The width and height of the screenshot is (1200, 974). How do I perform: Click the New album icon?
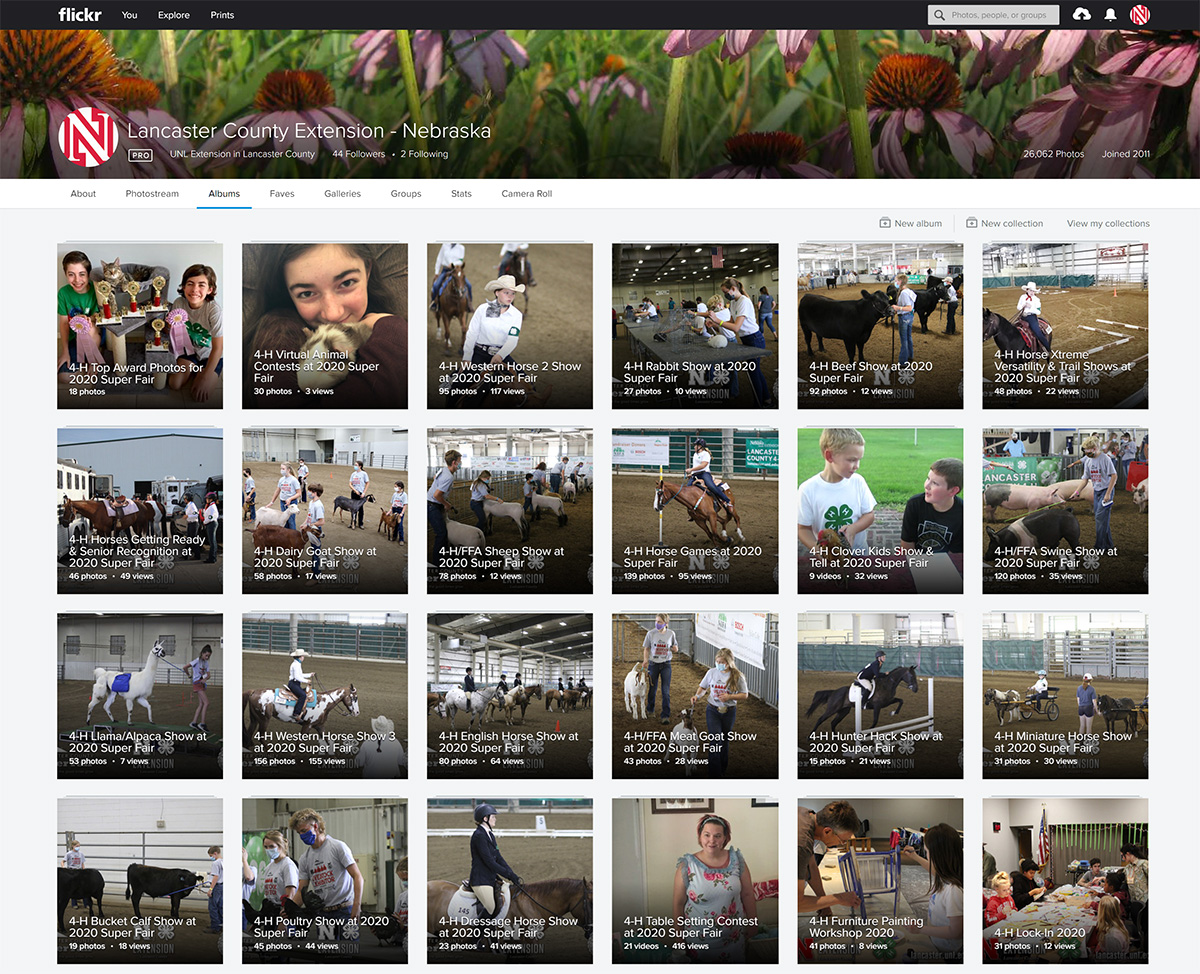point(885,223)
